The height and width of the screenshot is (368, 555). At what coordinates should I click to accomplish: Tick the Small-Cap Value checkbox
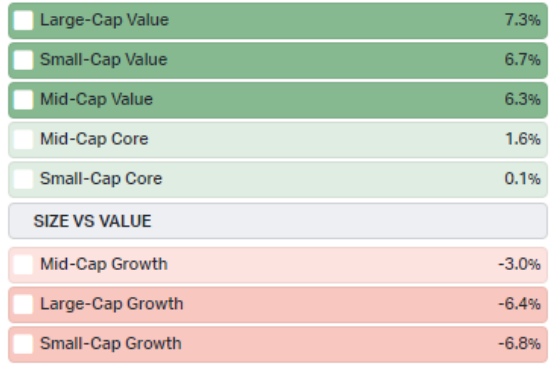[x=23, y=60]
